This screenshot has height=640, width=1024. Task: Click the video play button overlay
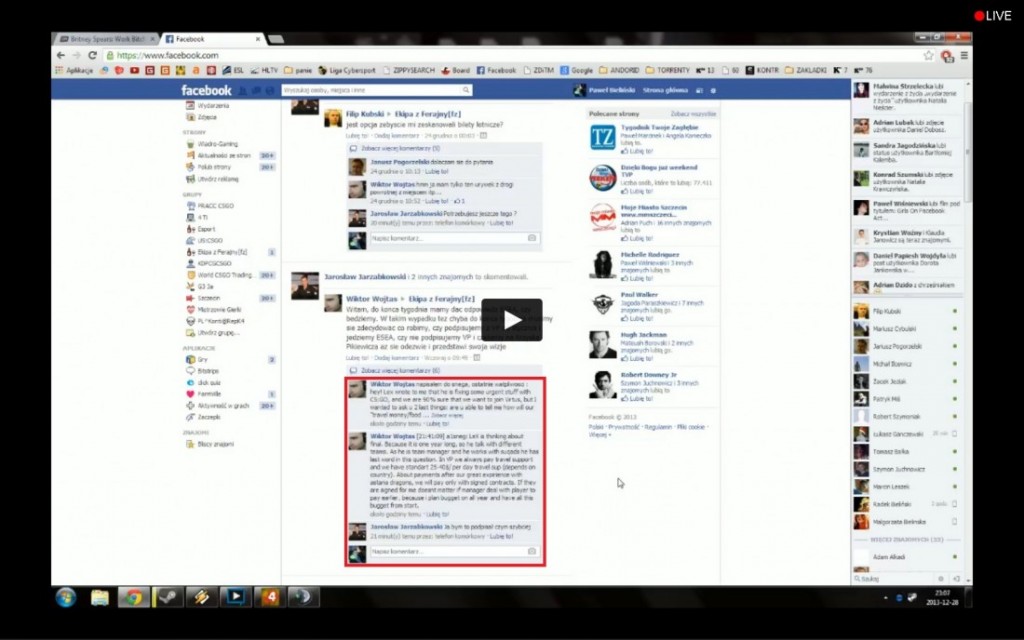pos(511,320)
